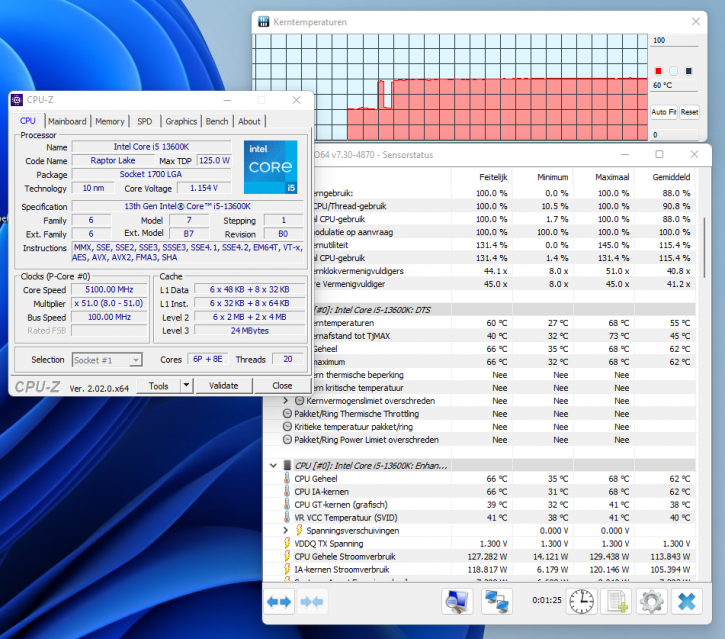This screenshot has width=725, height=639.
Task: Open the HWiNFO summary magnifier-monitor icon
Action: pos(457,601)
